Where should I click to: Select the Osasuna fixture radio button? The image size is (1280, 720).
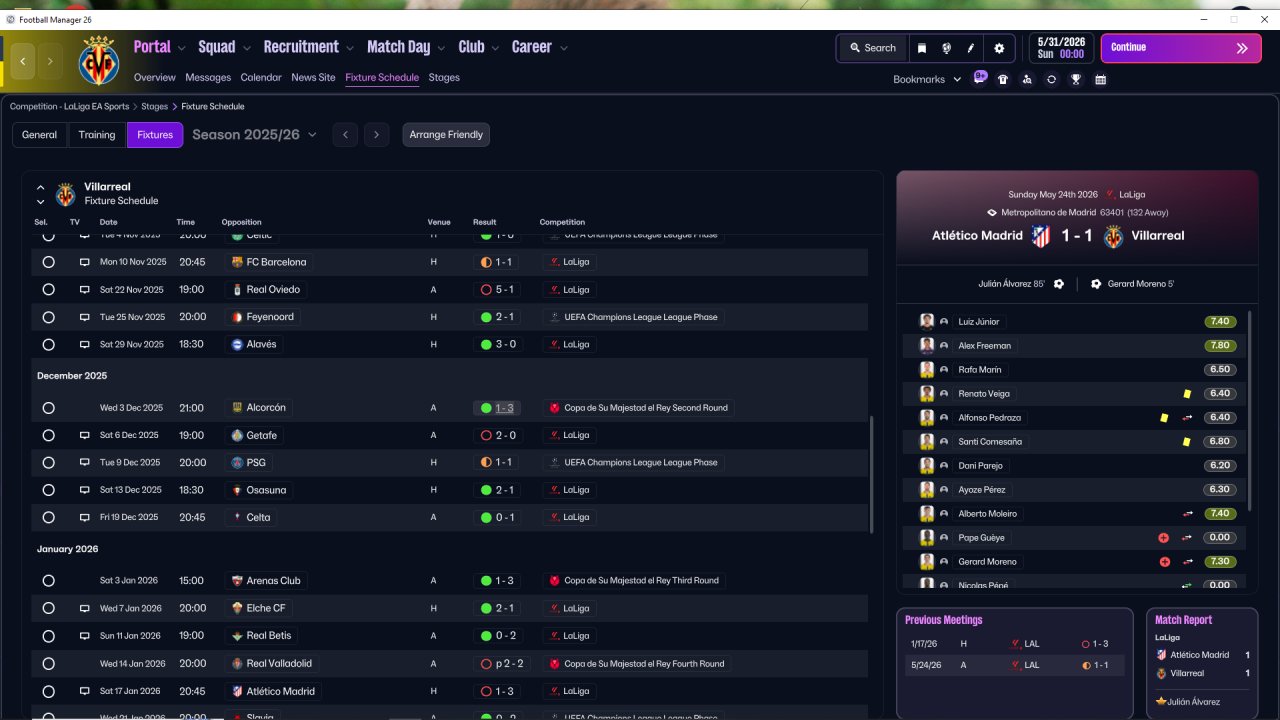(x=48, y=490)
